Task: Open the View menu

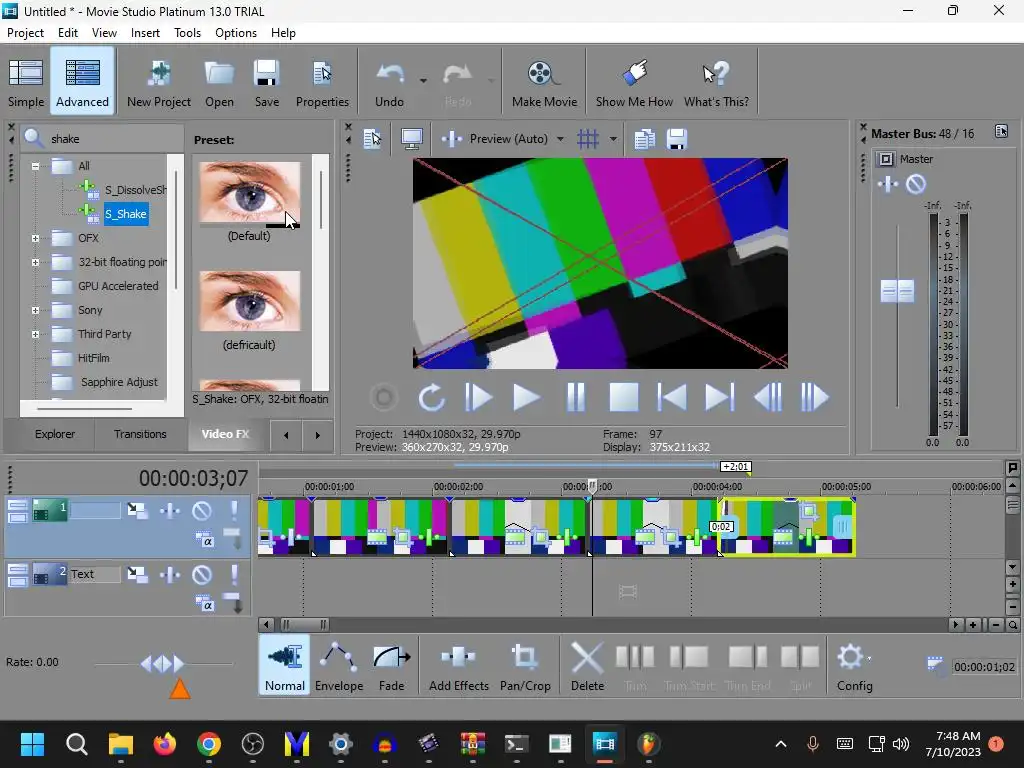Action: pyautogui.click(x=104, y=33)
